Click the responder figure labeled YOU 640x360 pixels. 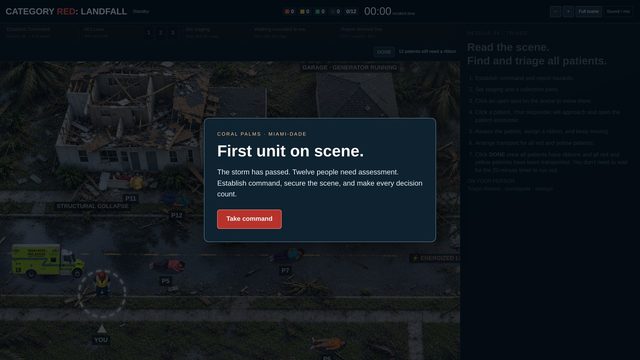click(102, 283)
